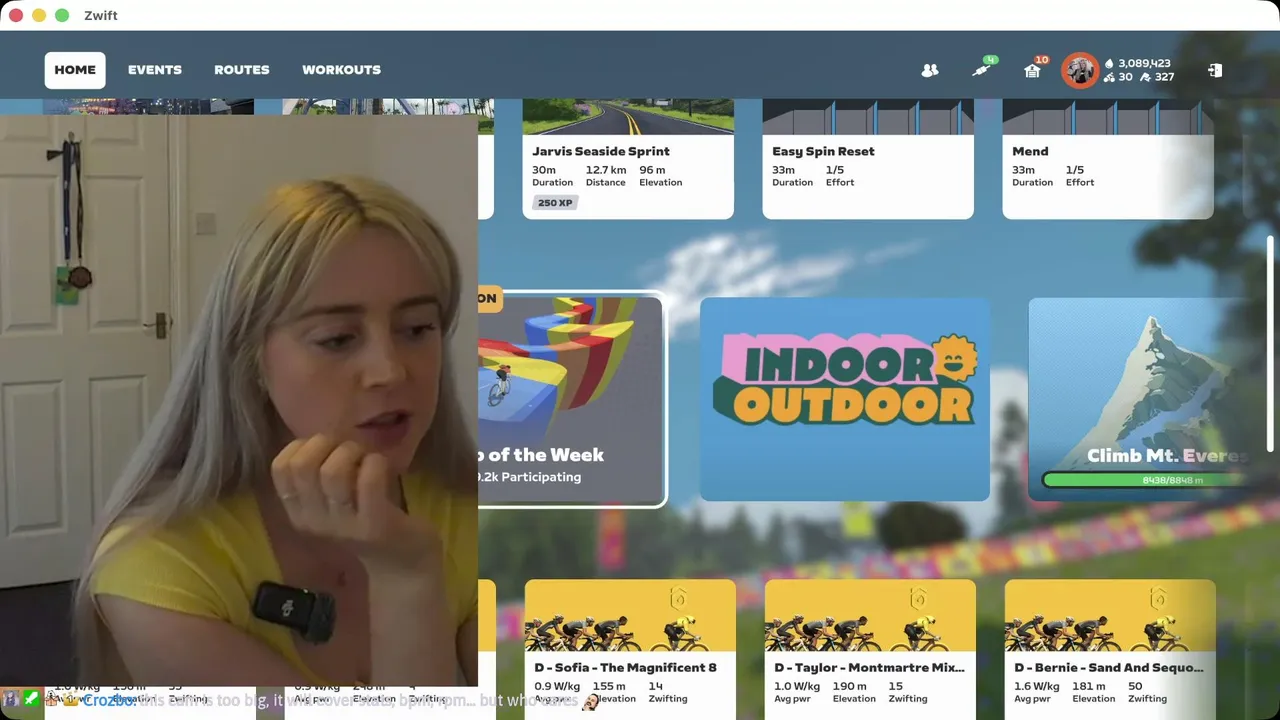Click the 3,089,423 drops total
Image resolution: width=1280 pixels, height=720 pixels.
[x=1144, y=63]
